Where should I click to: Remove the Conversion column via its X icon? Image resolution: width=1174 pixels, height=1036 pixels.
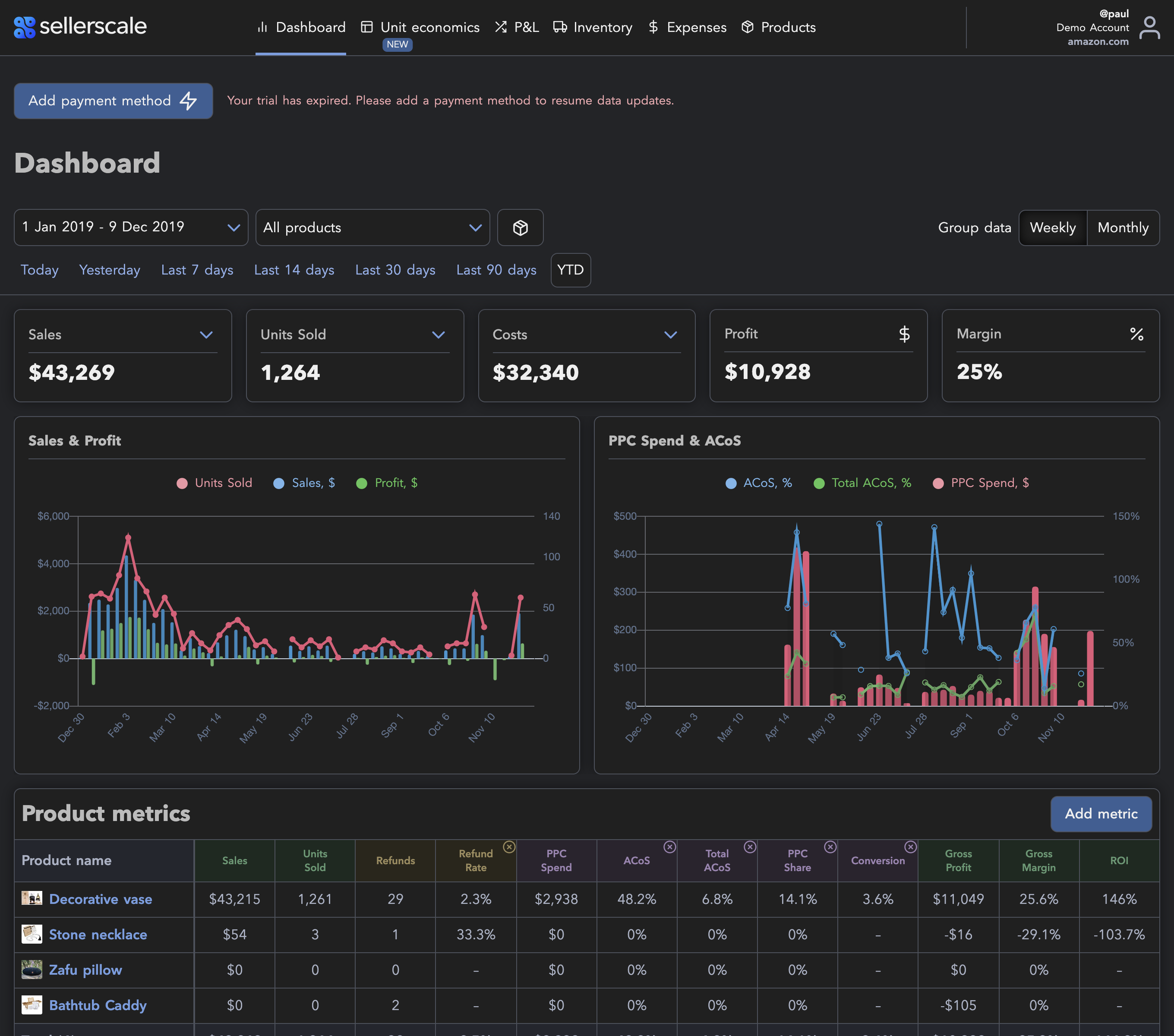(910, 847)
